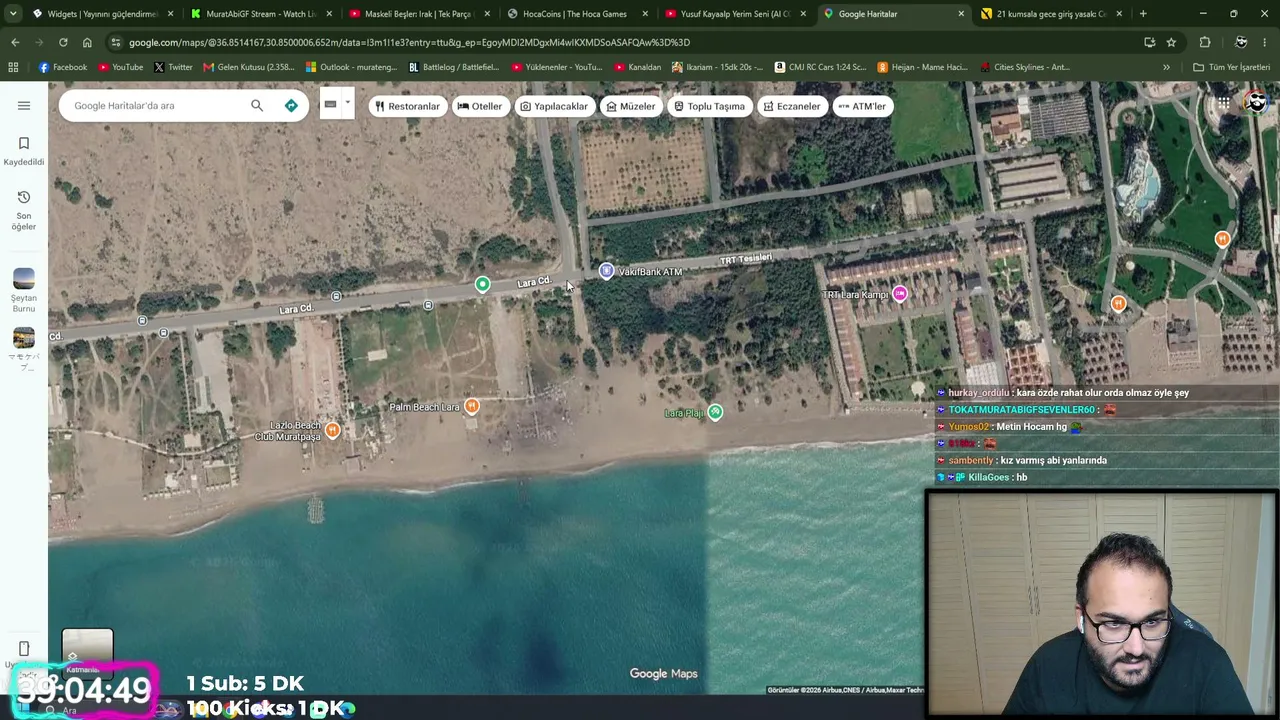Open the Outlook bookmark

coord(352,67)
